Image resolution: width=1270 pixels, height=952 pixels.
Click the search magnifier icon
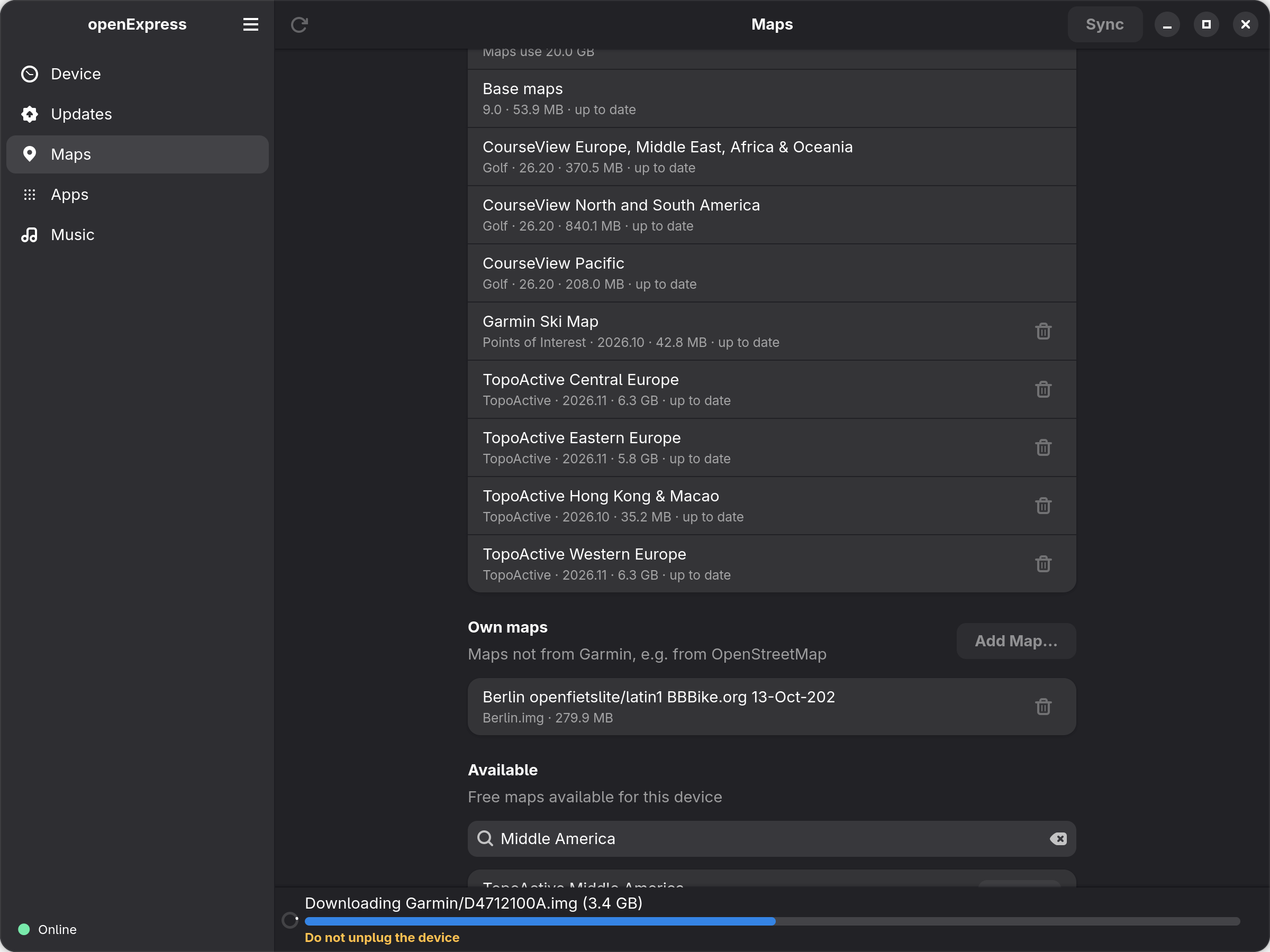(x=485, y=839)
